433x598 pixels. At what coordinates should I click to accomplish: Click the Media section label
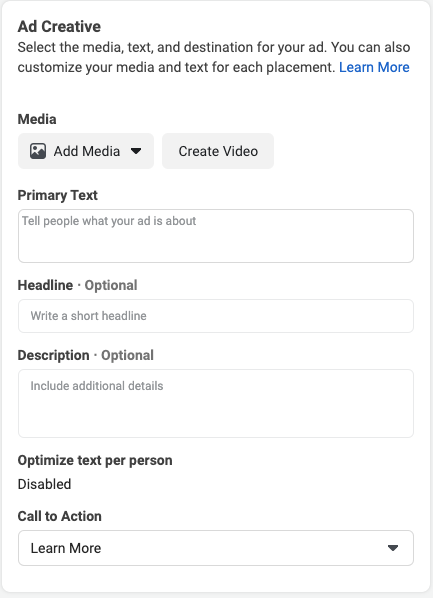[37, 119]
